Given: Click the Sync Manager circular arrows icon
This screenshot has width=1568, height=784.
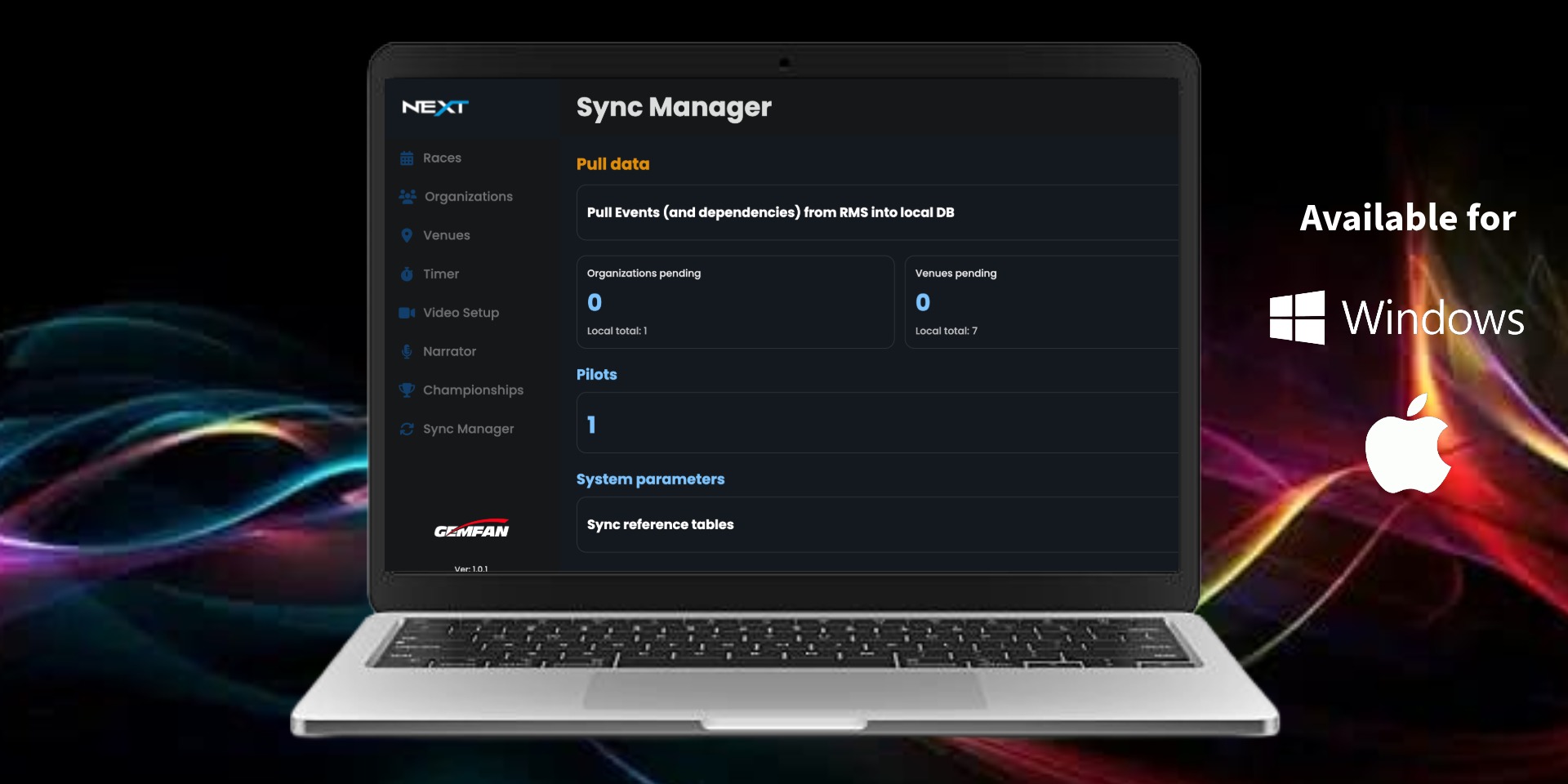Looking at the screenshot, I should (x=408, y=429).
